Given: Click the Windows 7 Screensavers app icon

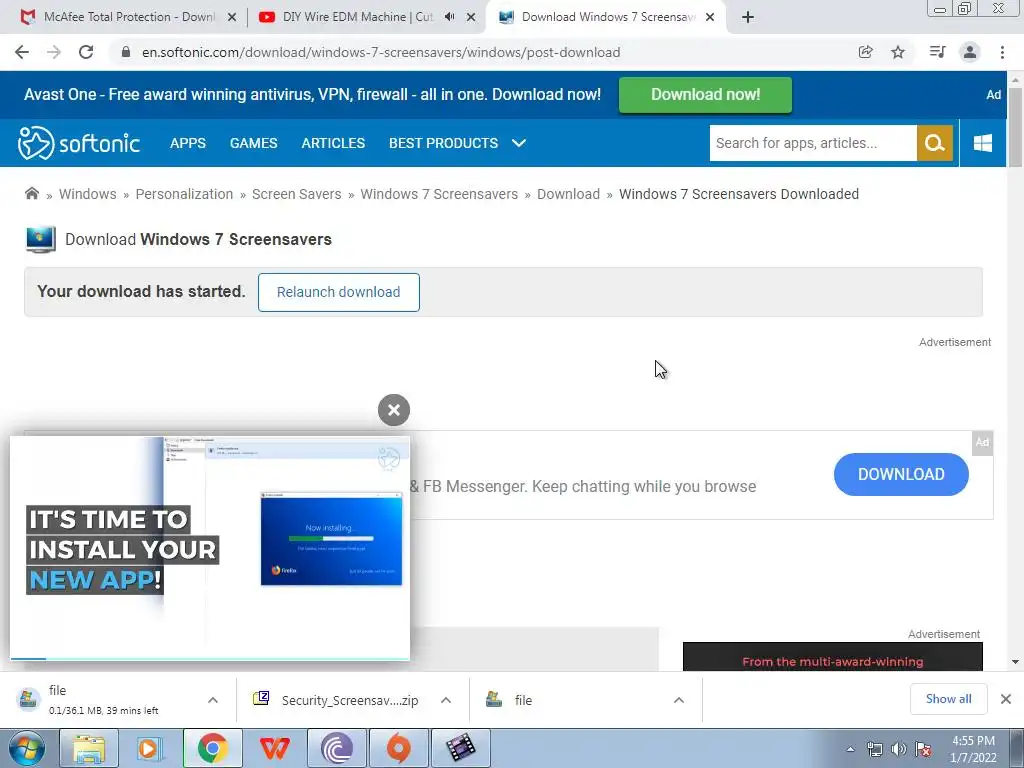Looking at the screenshot, I should point(40,240).
